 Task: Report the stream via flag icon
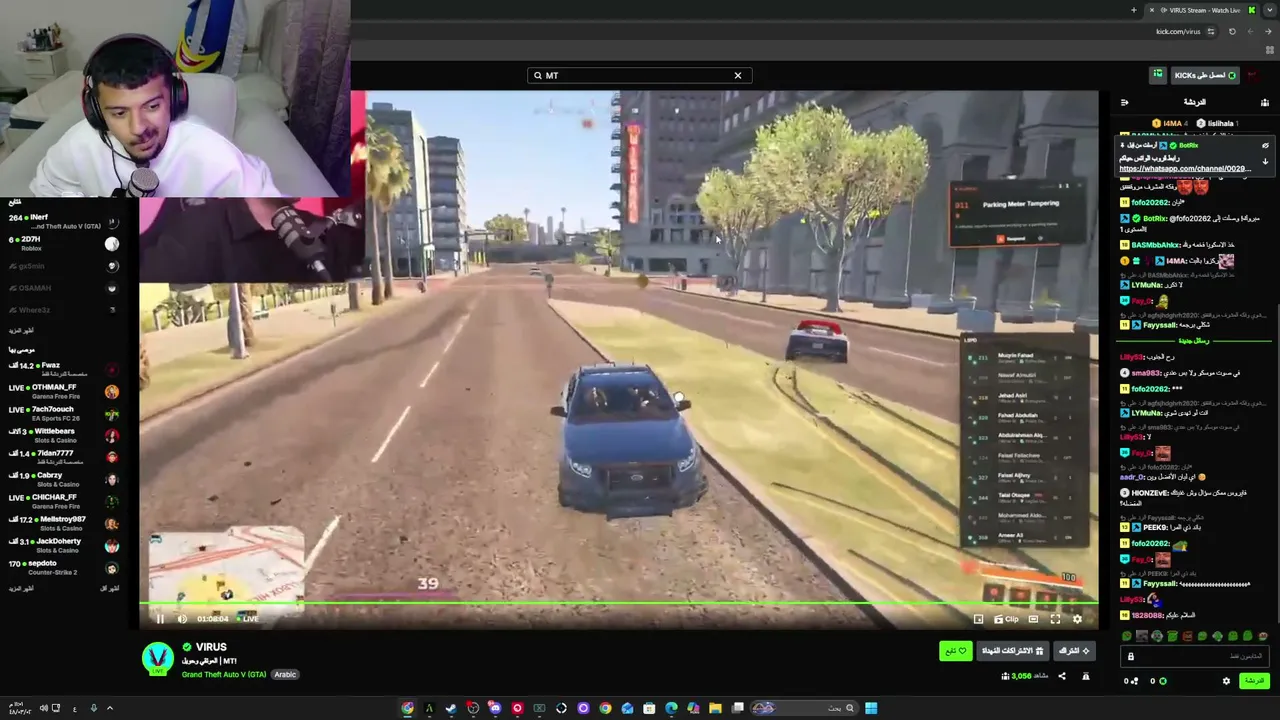[1085, 676]
